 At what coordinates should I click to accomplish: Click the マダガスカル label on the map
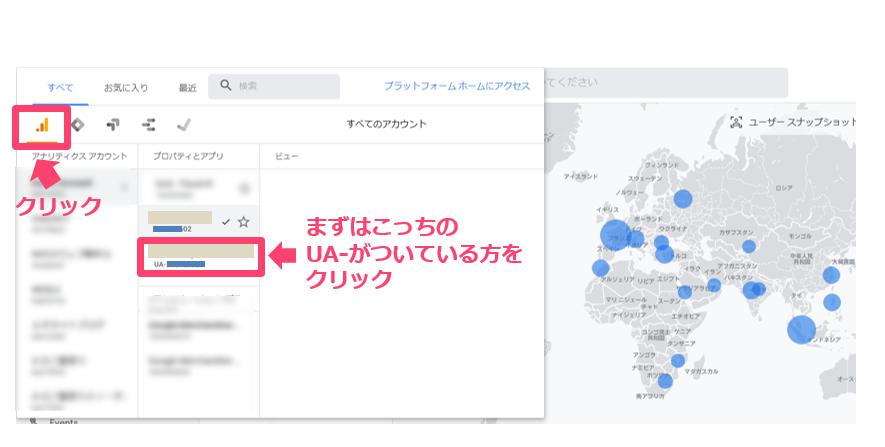pos(702,371)
